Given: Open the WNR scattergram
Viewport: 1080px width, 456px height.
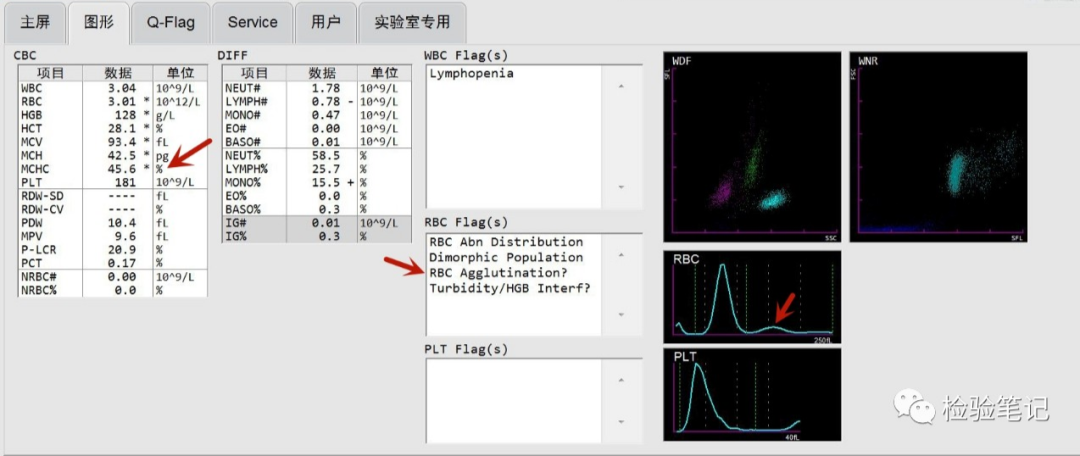Looking at the screenshot, I should (938, 147).
